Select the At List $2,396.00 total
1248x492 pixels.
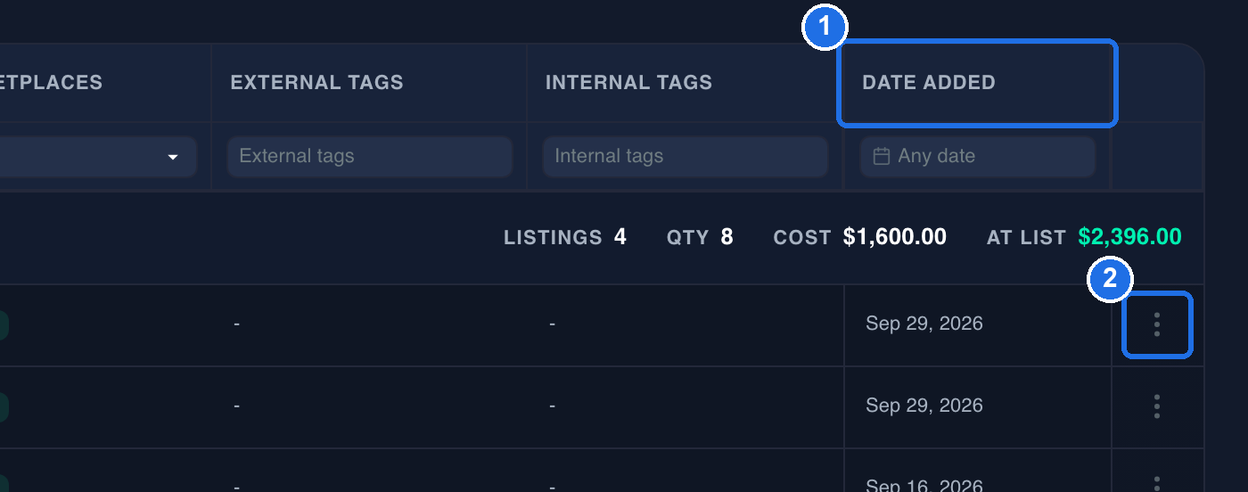[x=1084, y=237]
